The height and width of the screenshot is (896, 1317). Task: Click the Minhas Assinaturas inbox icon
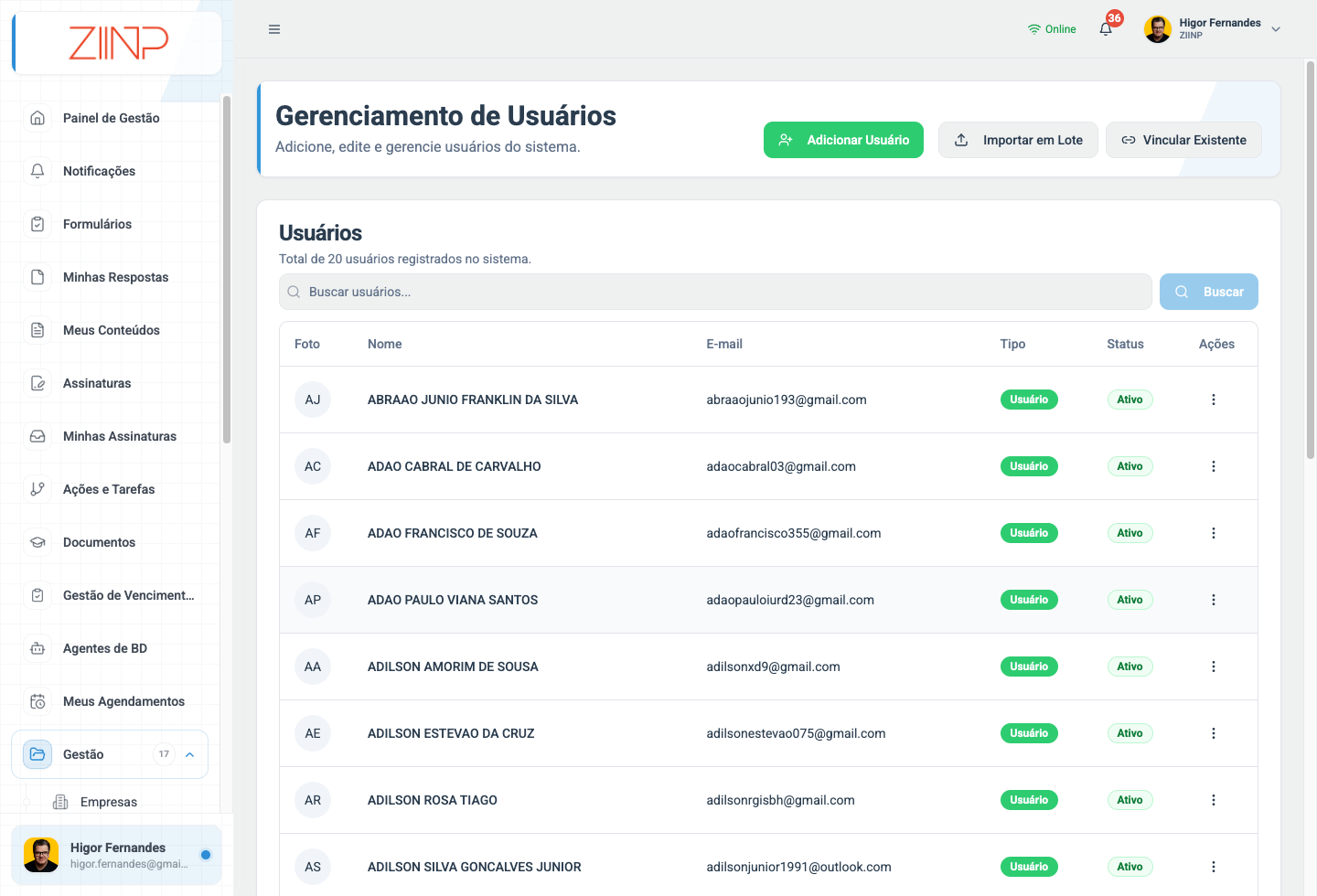(37, 436)
